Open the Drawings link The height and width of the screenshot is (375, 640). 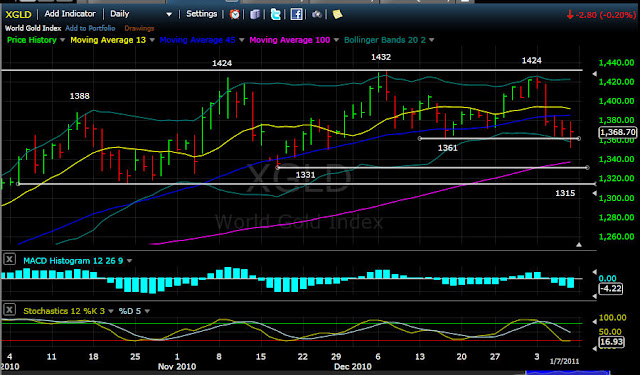click(139, 28)
